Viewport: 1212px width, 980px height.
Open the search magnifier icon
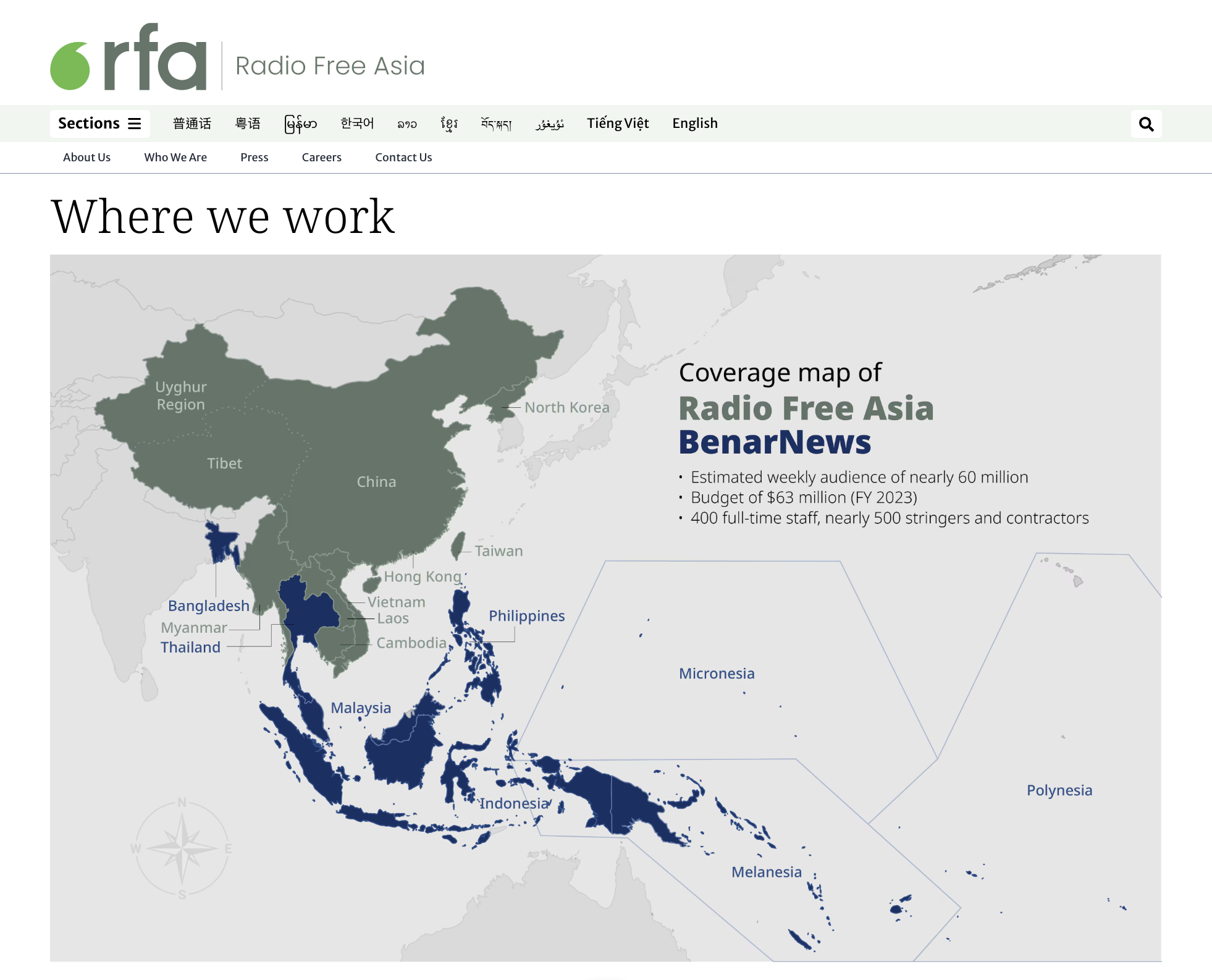pyautogui.click(x=1146, y=124)
